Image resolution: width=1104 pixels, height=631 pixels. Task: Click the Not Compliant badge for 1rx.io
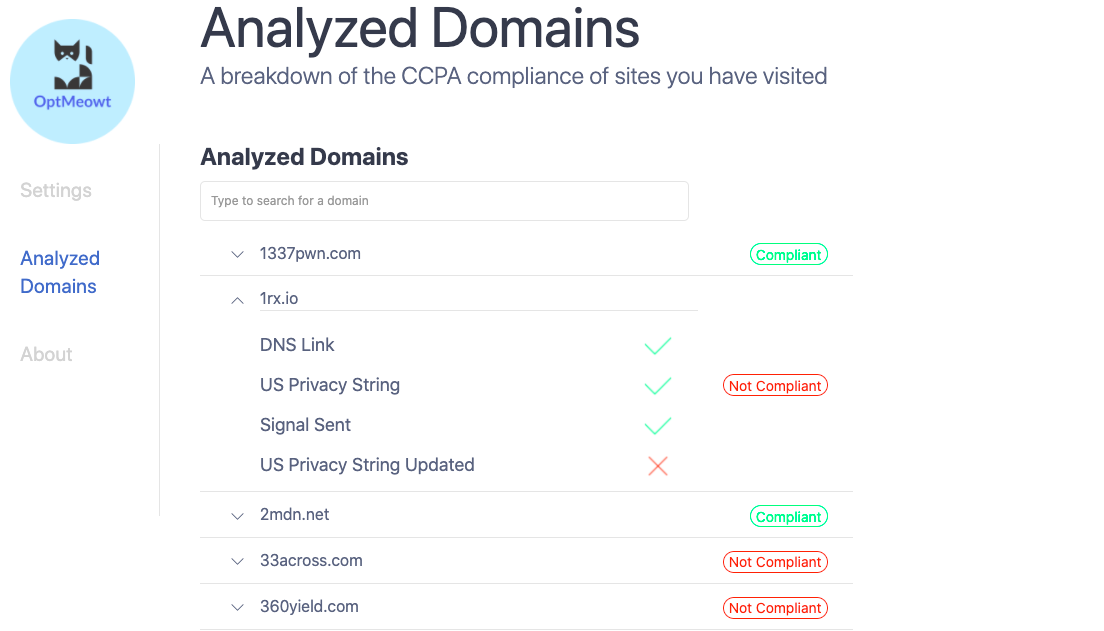775,385
